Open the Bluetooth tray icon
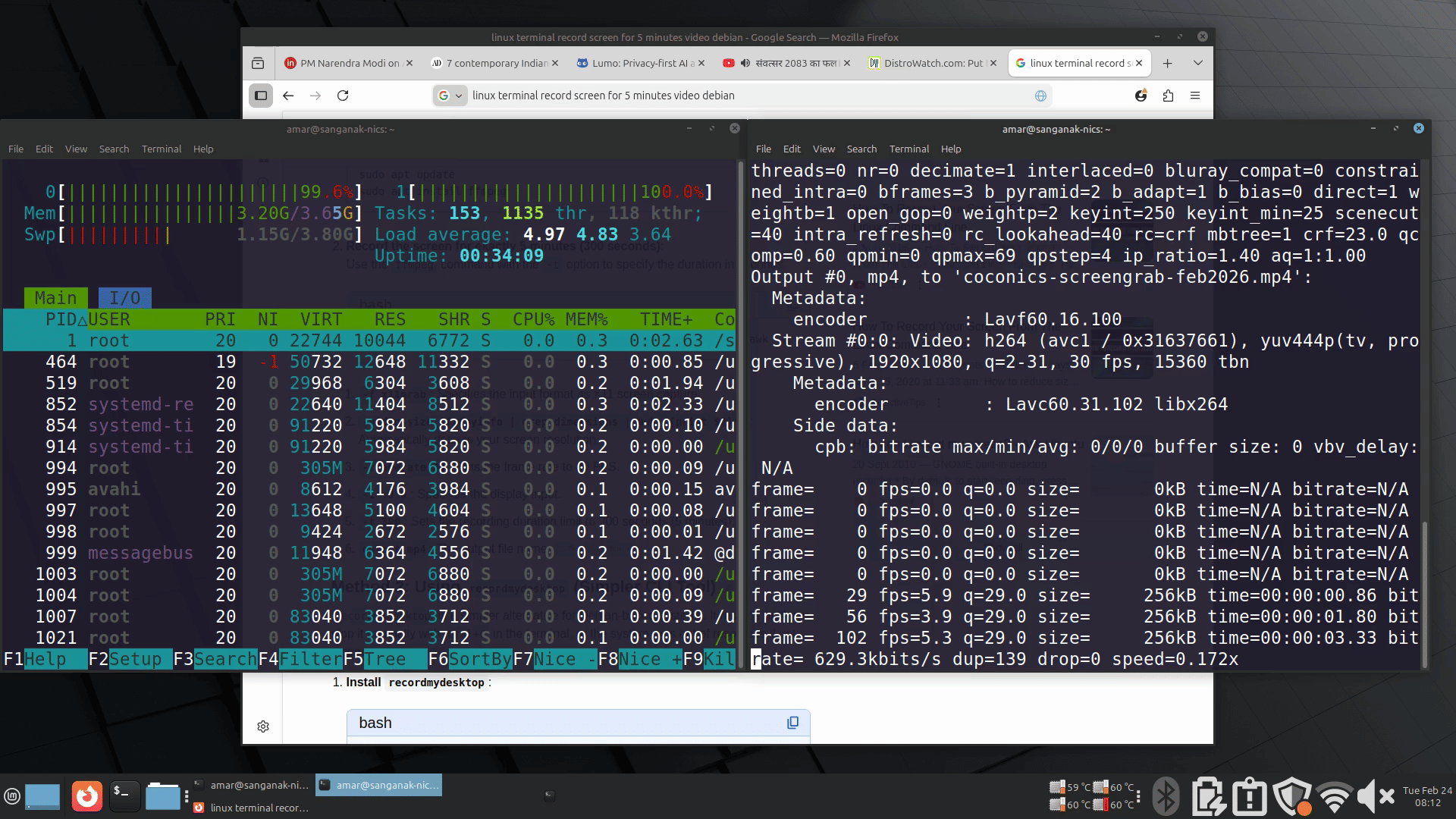Viewport: 1456px width, 819px height. point(1166,796)
